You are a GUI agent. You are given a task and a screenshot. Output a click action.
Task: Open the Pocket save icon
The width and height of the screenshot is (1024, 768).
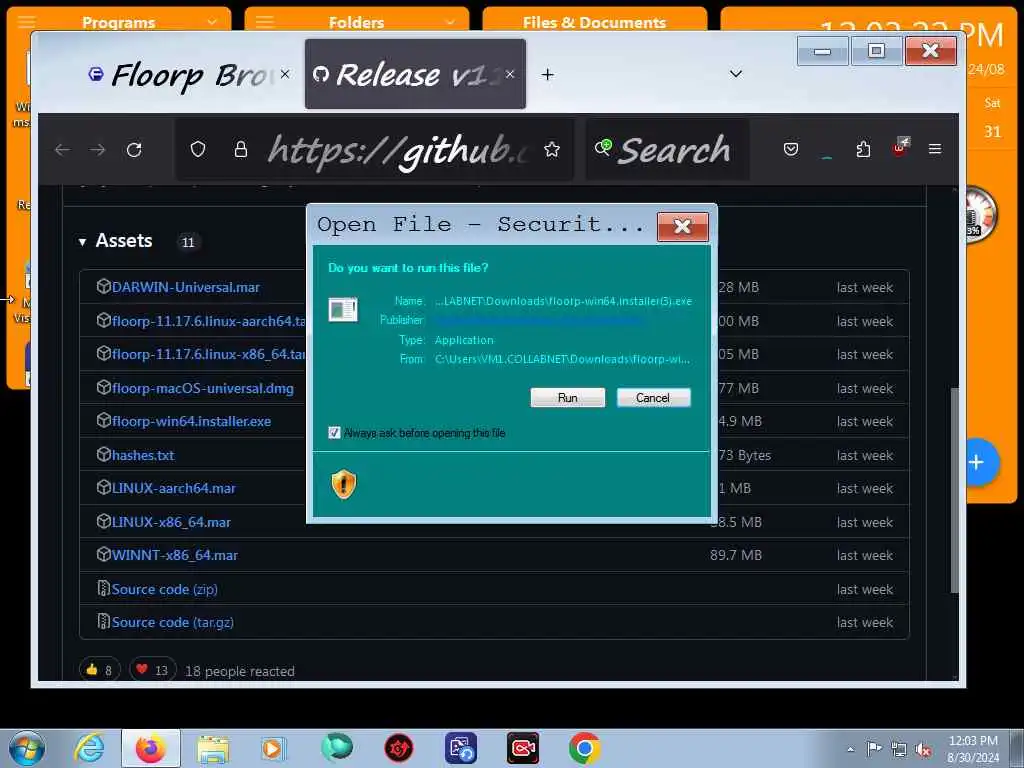click(791, 150)
